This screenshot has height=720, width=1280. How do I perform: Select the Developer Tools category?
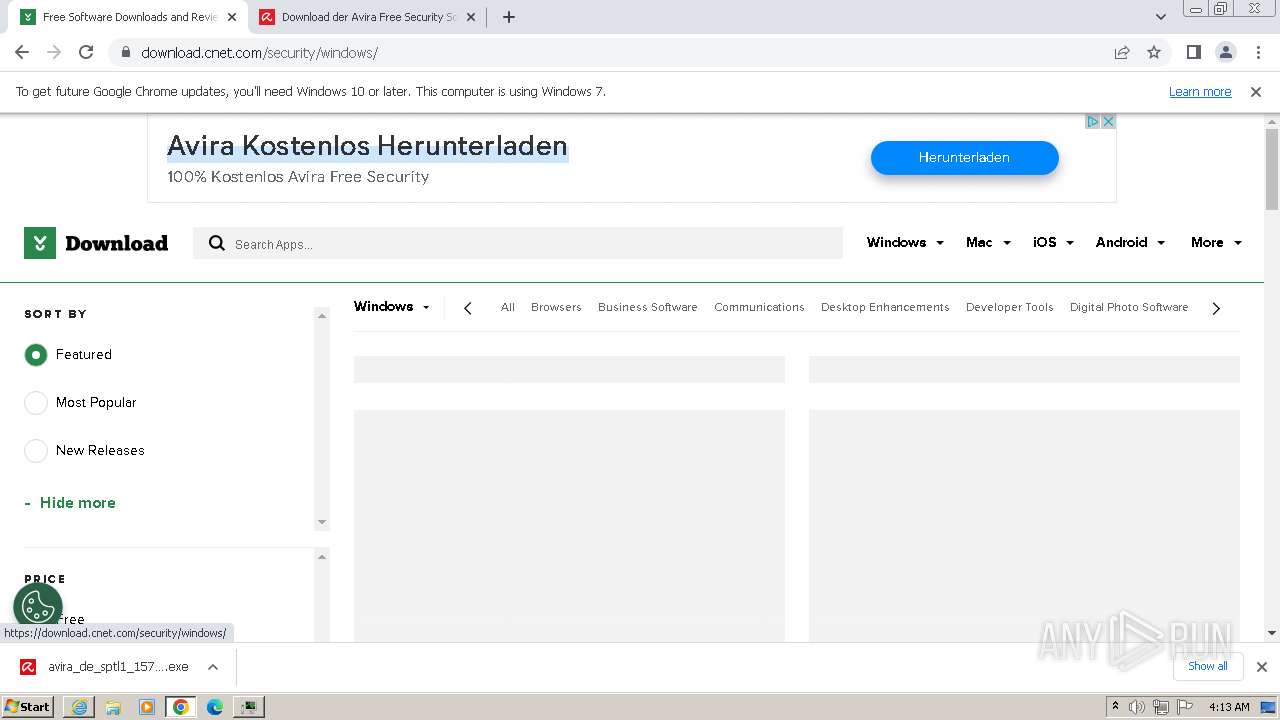point(1010,307)
